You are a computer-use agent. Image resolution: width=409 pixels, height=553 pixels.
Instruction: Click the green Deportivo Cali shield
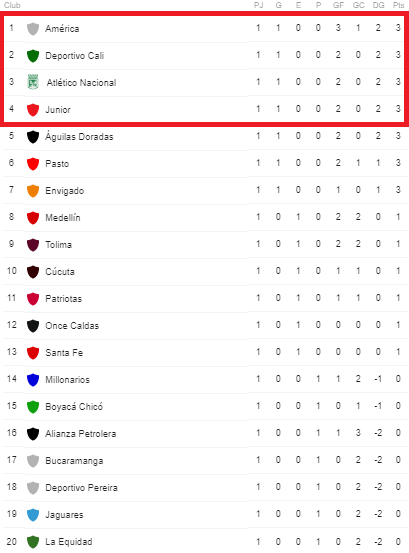(33, 56)
